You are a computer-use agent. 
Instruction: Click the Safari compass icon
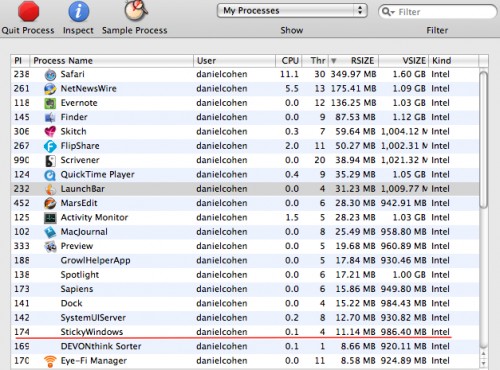pos(50,75)
